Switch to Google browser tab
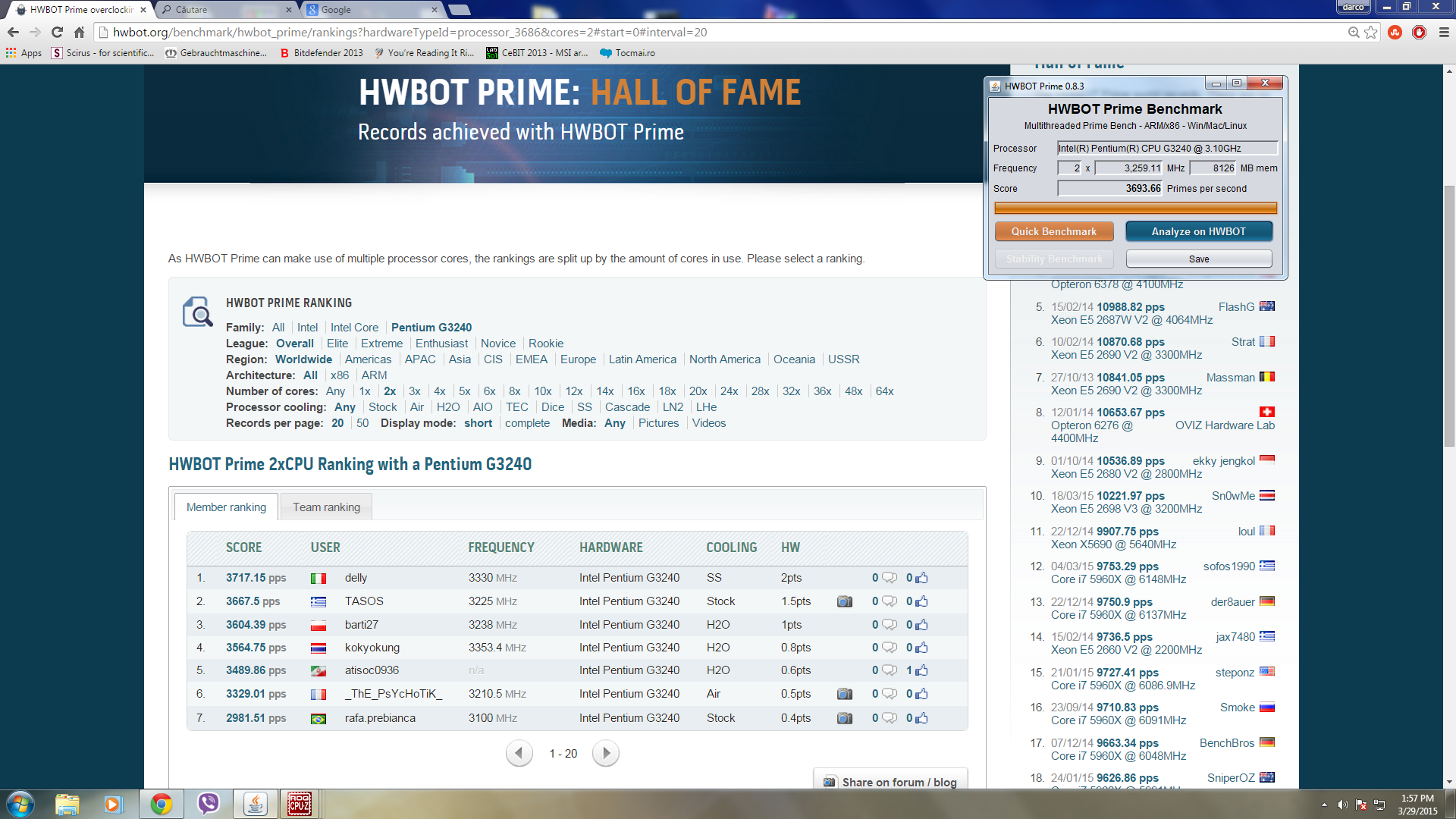 [372, 10]
